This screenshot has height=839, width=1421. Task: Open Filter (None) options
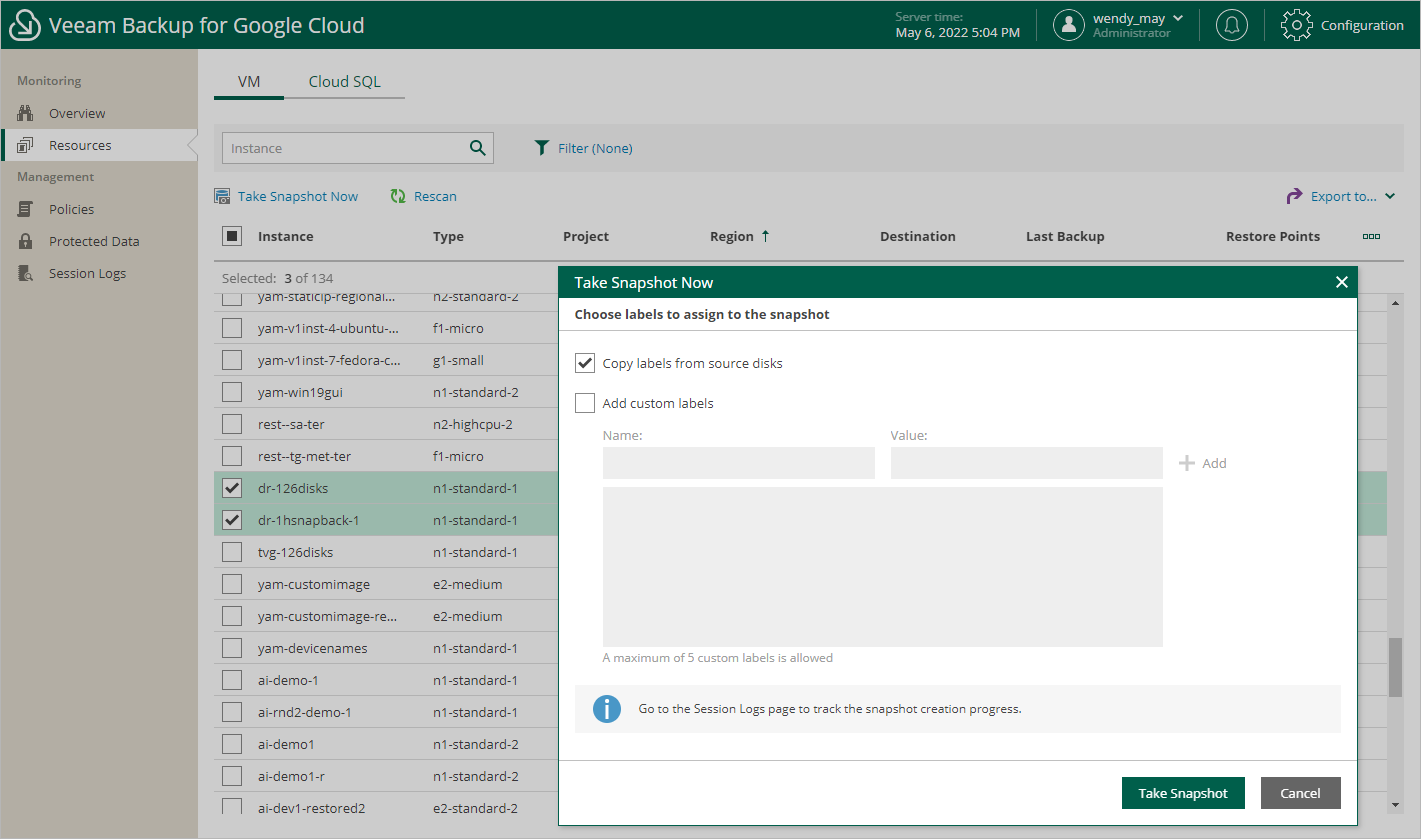(595, 148)
